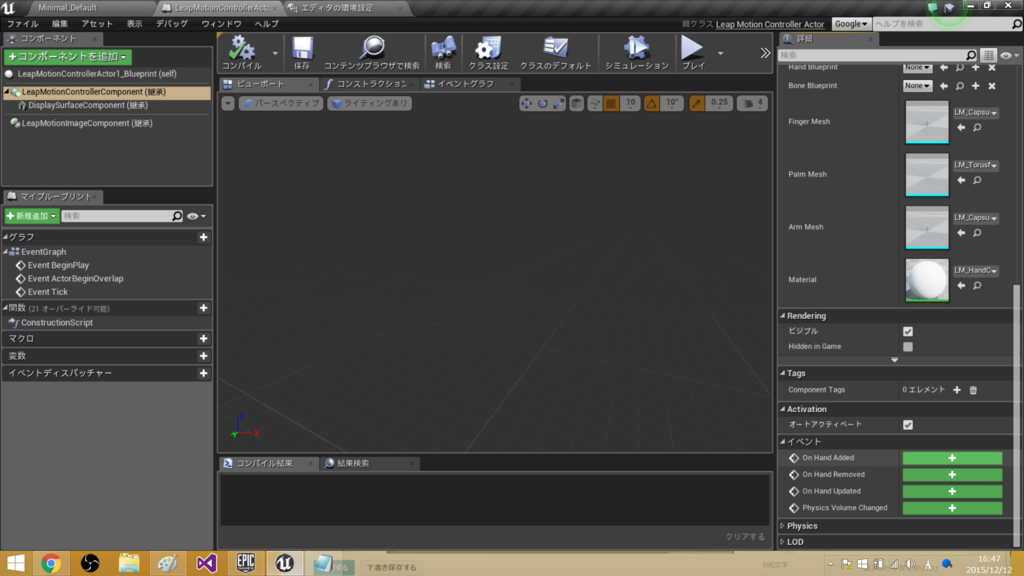This screenshot has height=576, width=1024.
Task: Select the viewport translate gizmo icon
Action: pos(526,103)
